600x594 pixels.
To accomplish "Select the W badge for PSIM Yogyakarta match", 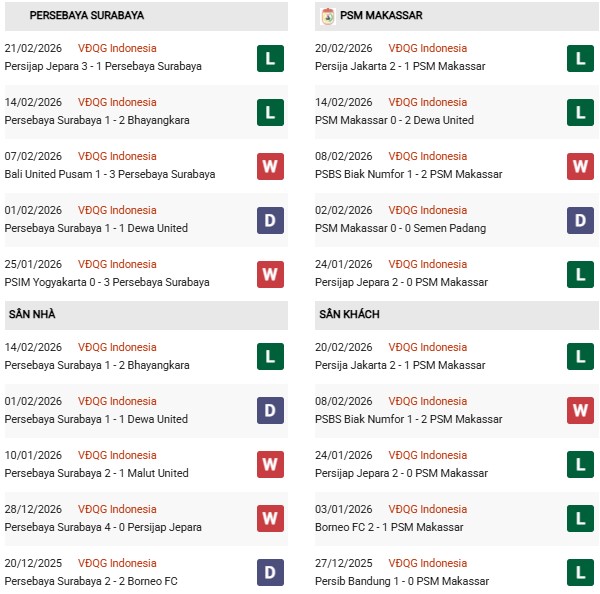I will pos(270,274).
